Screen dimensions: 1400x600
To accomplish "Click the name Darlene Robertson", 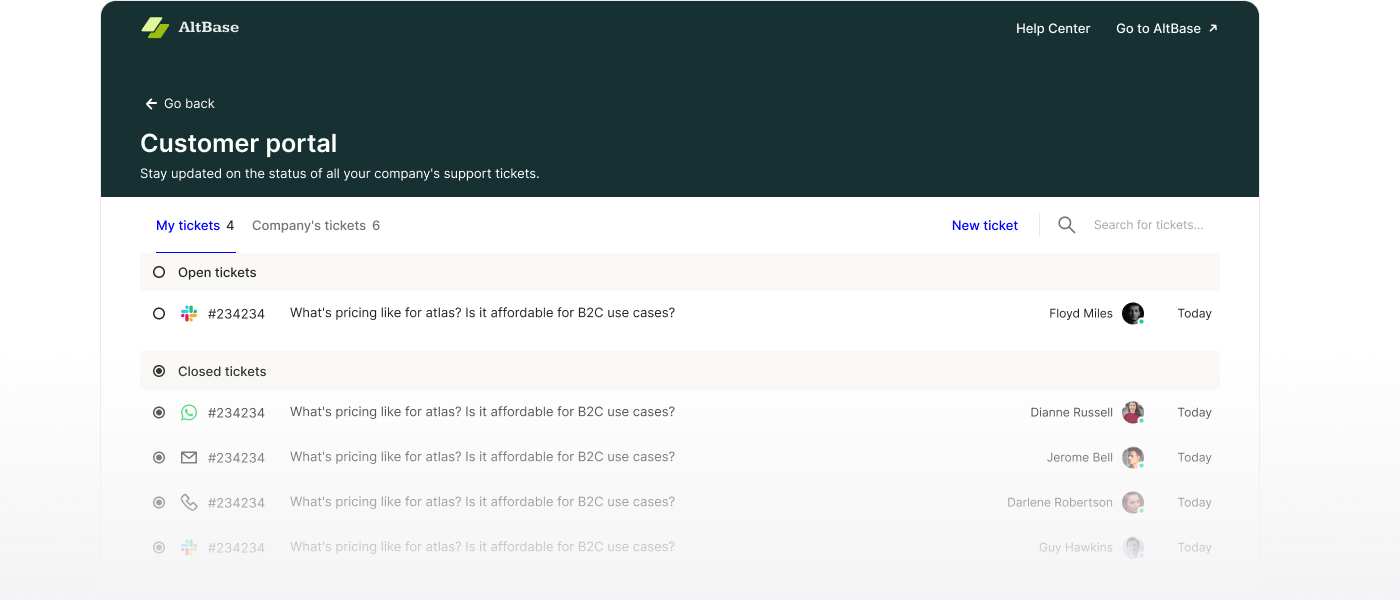I will [1060, 502].
